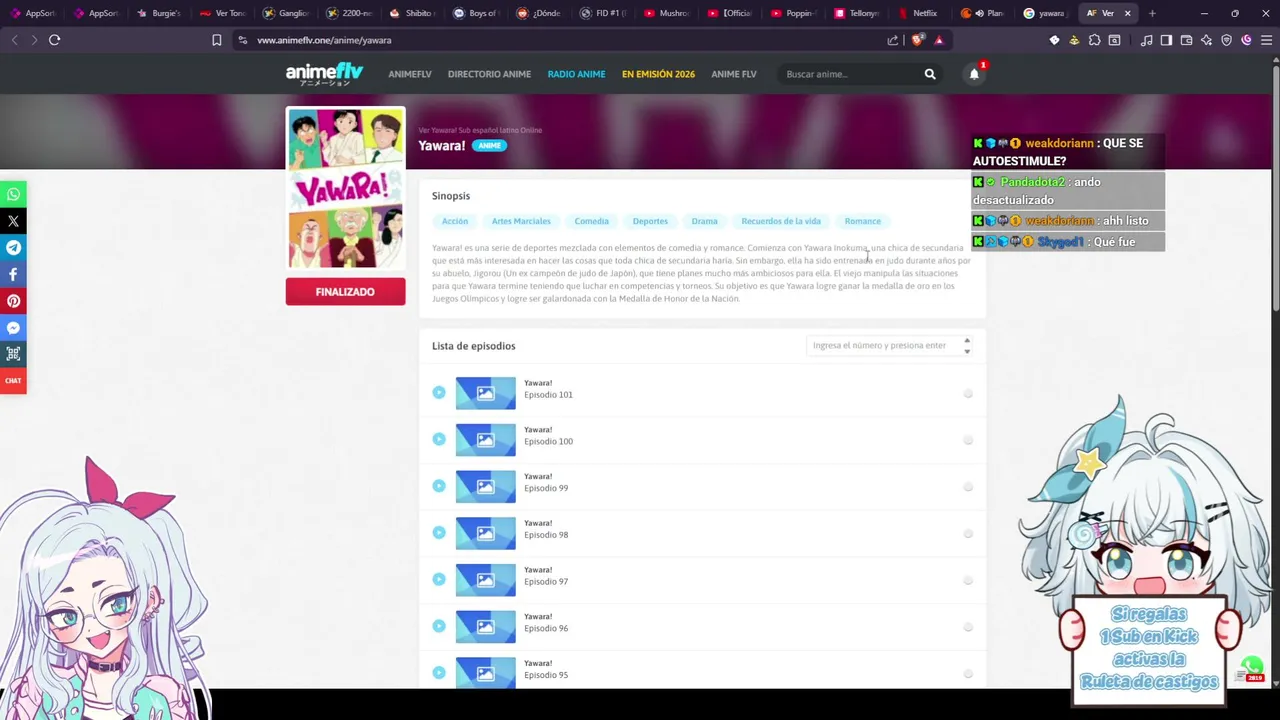Click the AnimeFLV logo

[x=324, y=74]
